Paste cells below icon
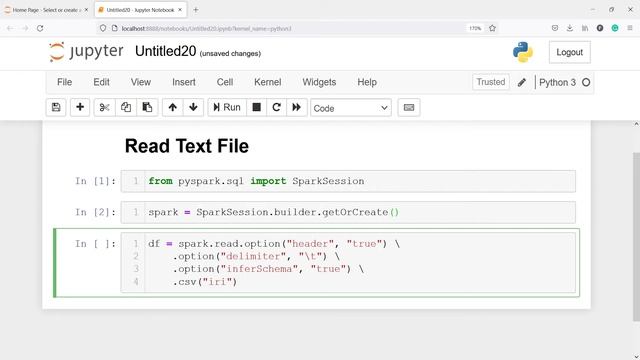 point(147,107)
